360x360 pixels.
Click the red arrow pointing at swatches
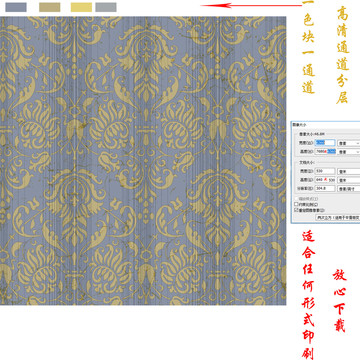[252, 5]
